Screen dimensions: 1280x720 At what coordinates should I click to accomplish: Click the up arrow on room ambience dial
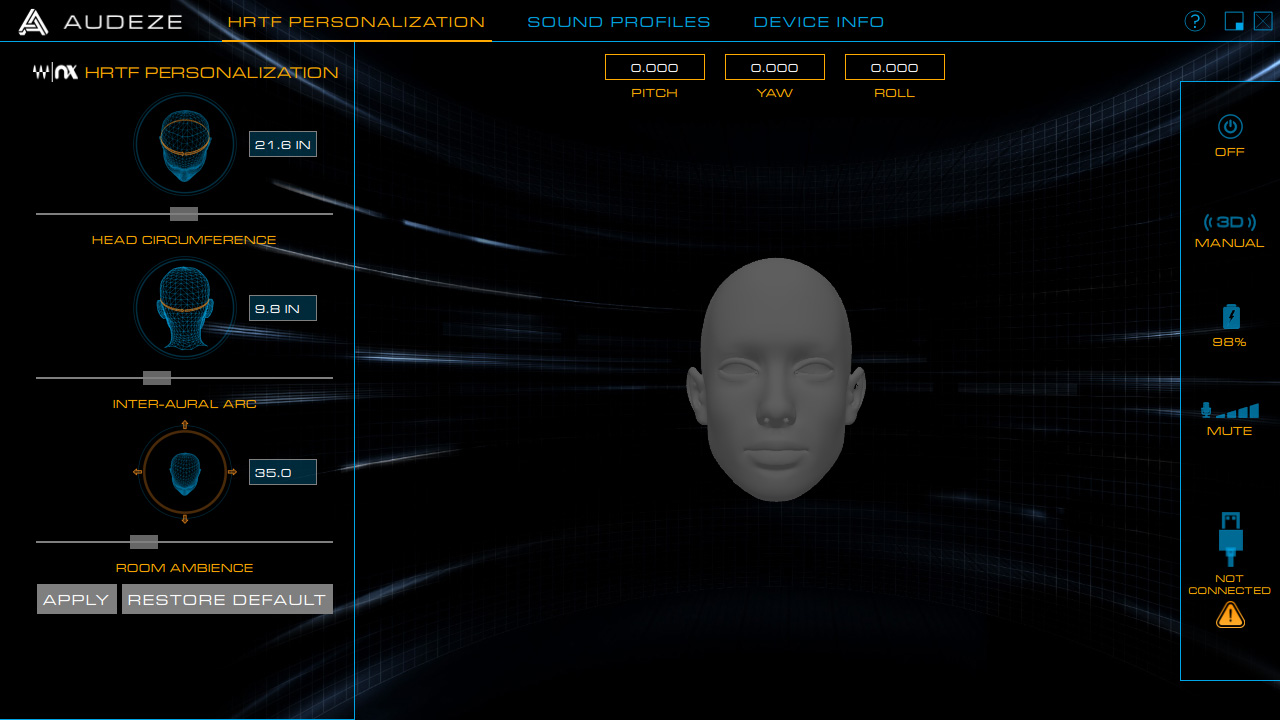(x=185, y=425)
